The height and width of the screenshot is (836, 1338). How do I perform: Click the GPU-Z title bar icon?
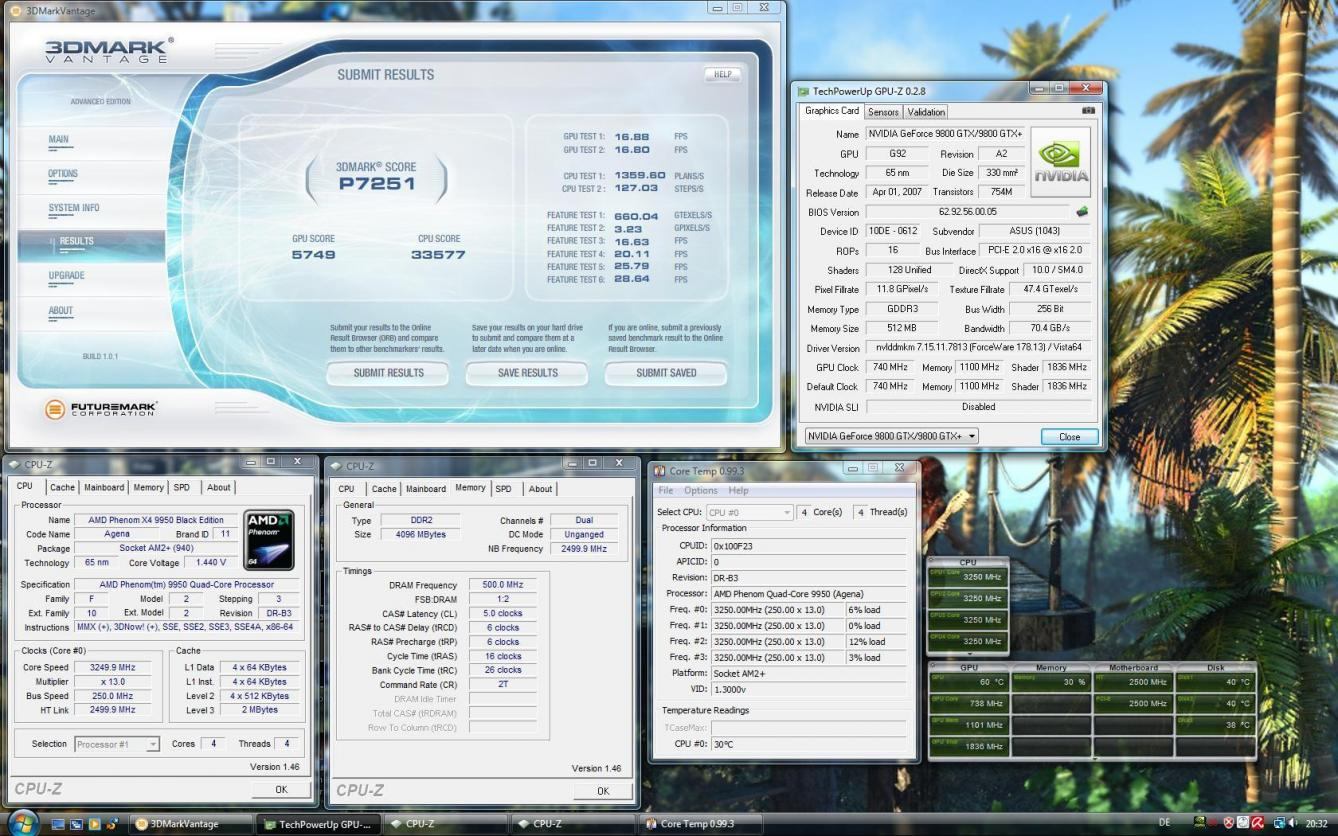point(803,91)
